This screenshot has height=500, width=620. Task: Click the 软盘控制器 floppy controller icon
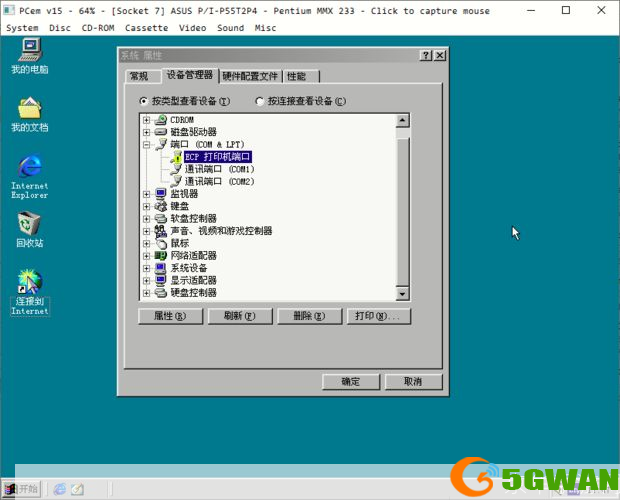click(161, 218)
